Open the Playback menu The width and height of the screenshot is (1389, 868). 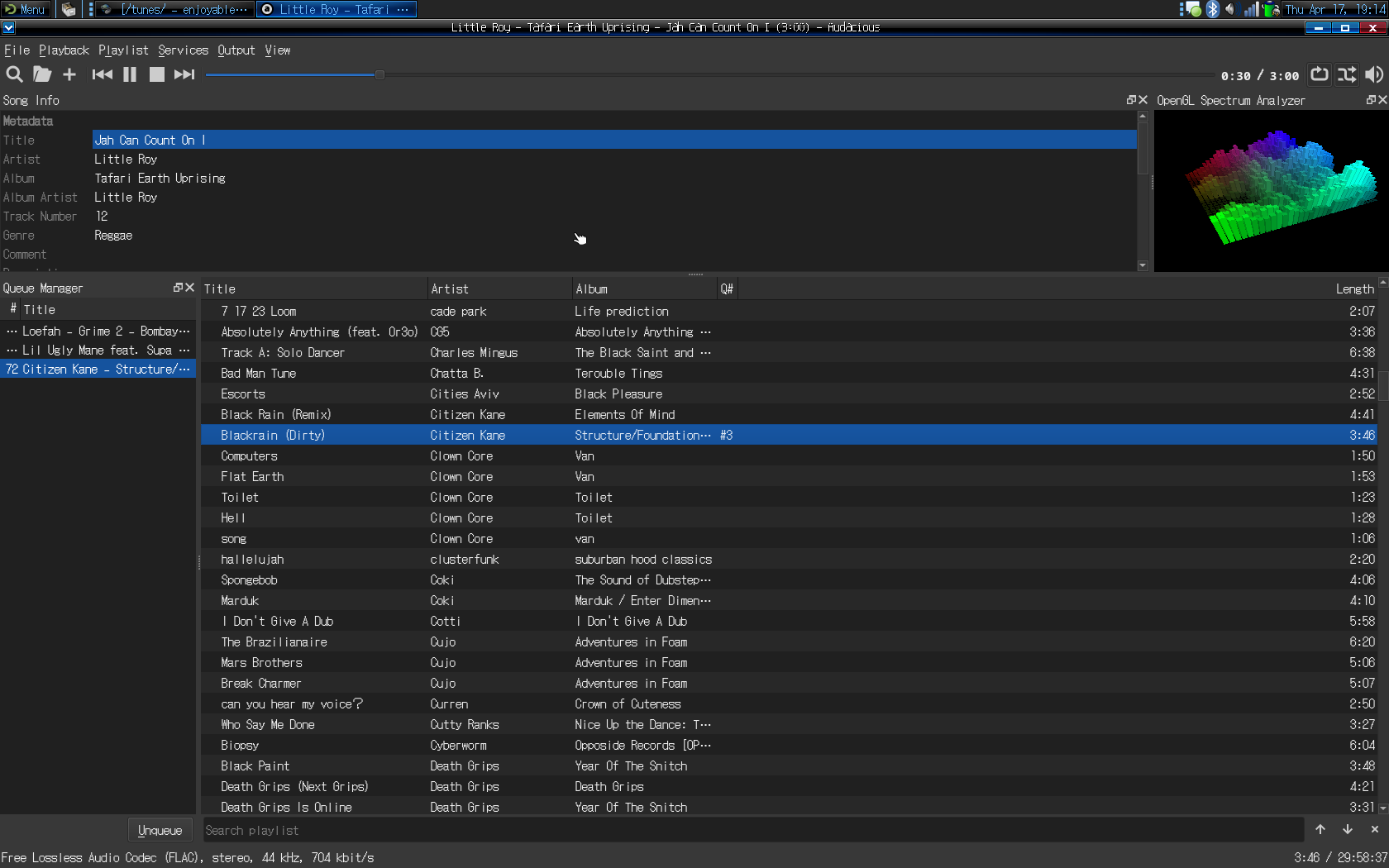point(64,50)
